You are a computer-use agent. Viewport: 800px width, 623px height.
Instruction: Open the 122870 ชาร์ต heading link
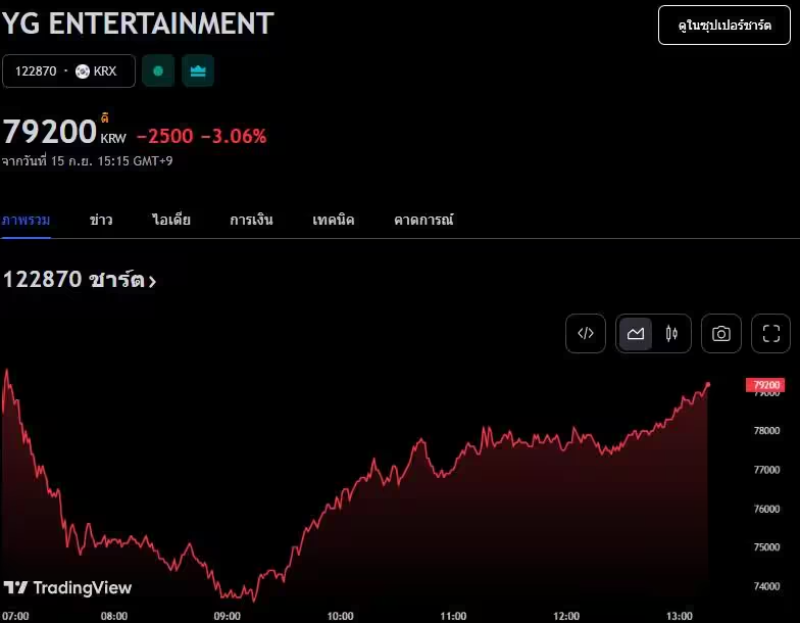tap(80, 280)
